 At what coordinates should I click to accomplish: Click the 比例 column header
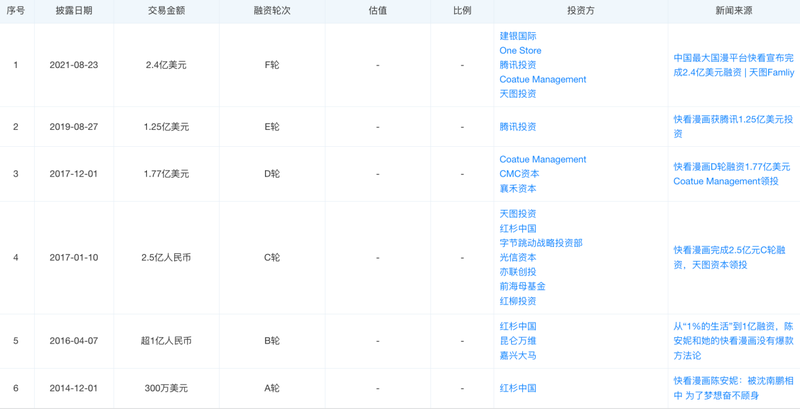pyautogui.click(x=462, y=11)
